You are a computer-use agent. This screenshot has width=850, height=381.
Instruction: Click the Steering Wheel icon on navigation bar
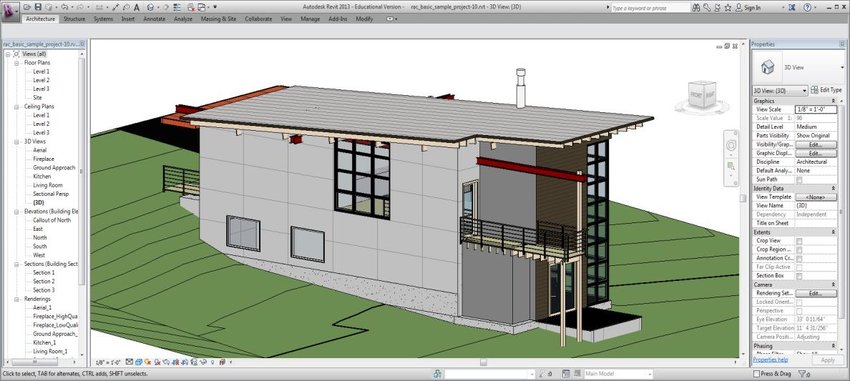click(731, 146)
